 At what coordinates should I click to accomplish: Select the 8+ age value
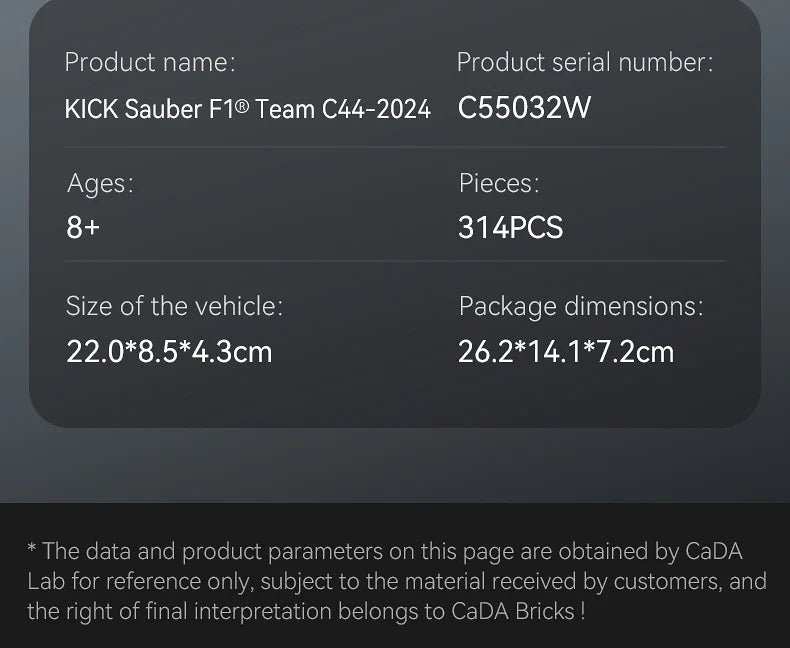(x=83, y=228)
